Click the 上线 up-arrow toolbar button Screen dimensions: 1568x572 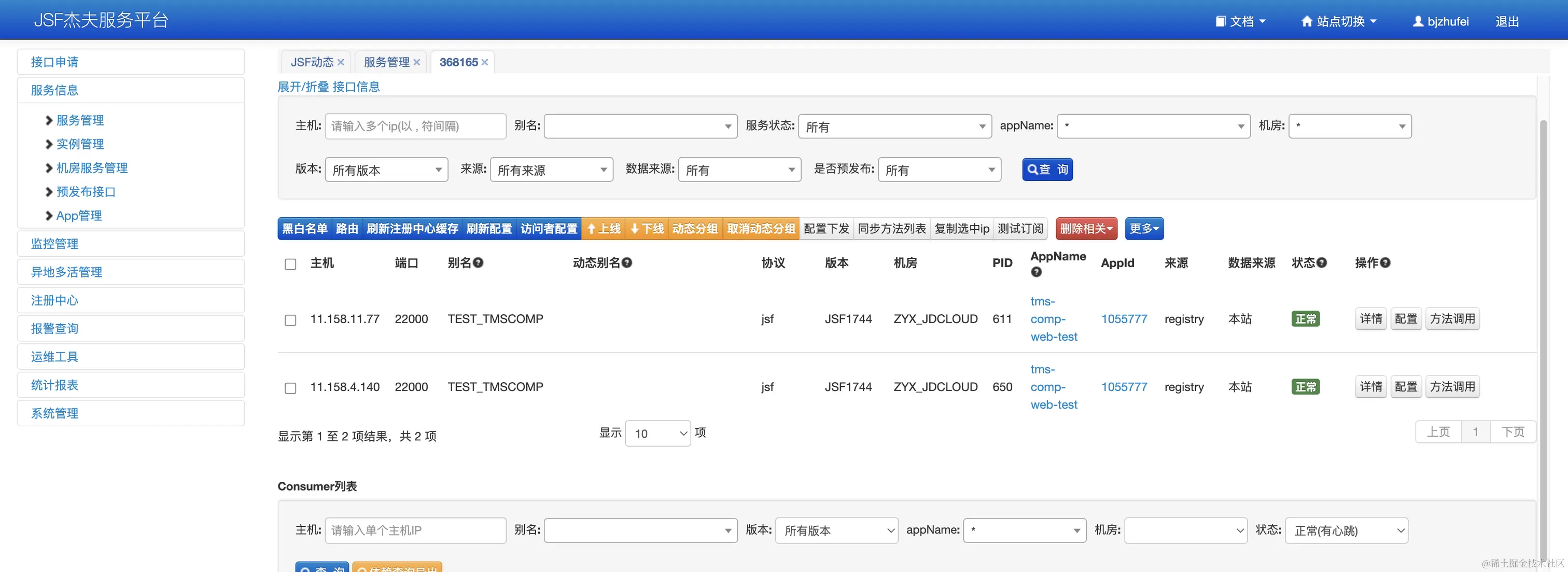[603, 229]
